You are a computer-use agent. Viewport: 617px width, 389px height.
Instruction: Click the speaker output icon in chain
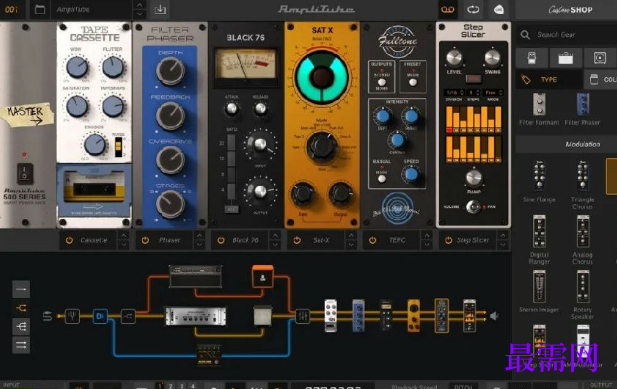coord(494,316)
